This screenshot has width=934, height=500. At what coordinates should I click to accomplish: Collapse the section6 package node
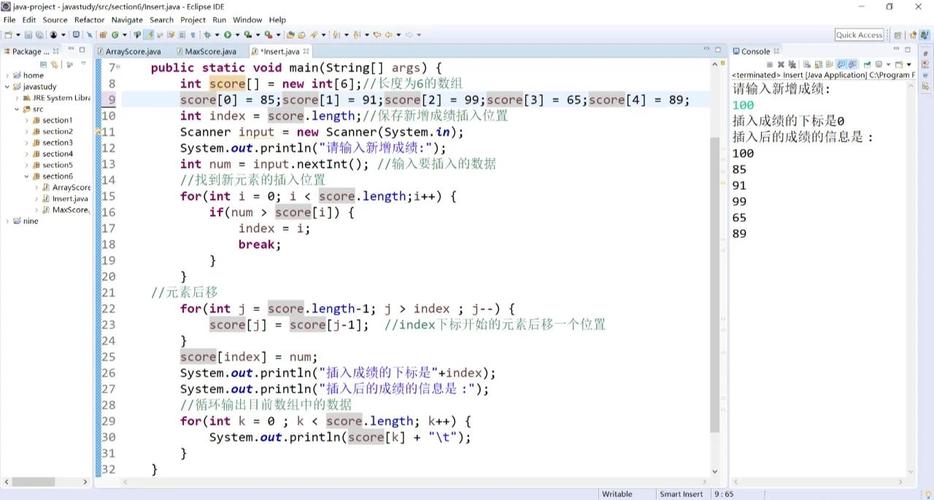[x=27, y=176]
